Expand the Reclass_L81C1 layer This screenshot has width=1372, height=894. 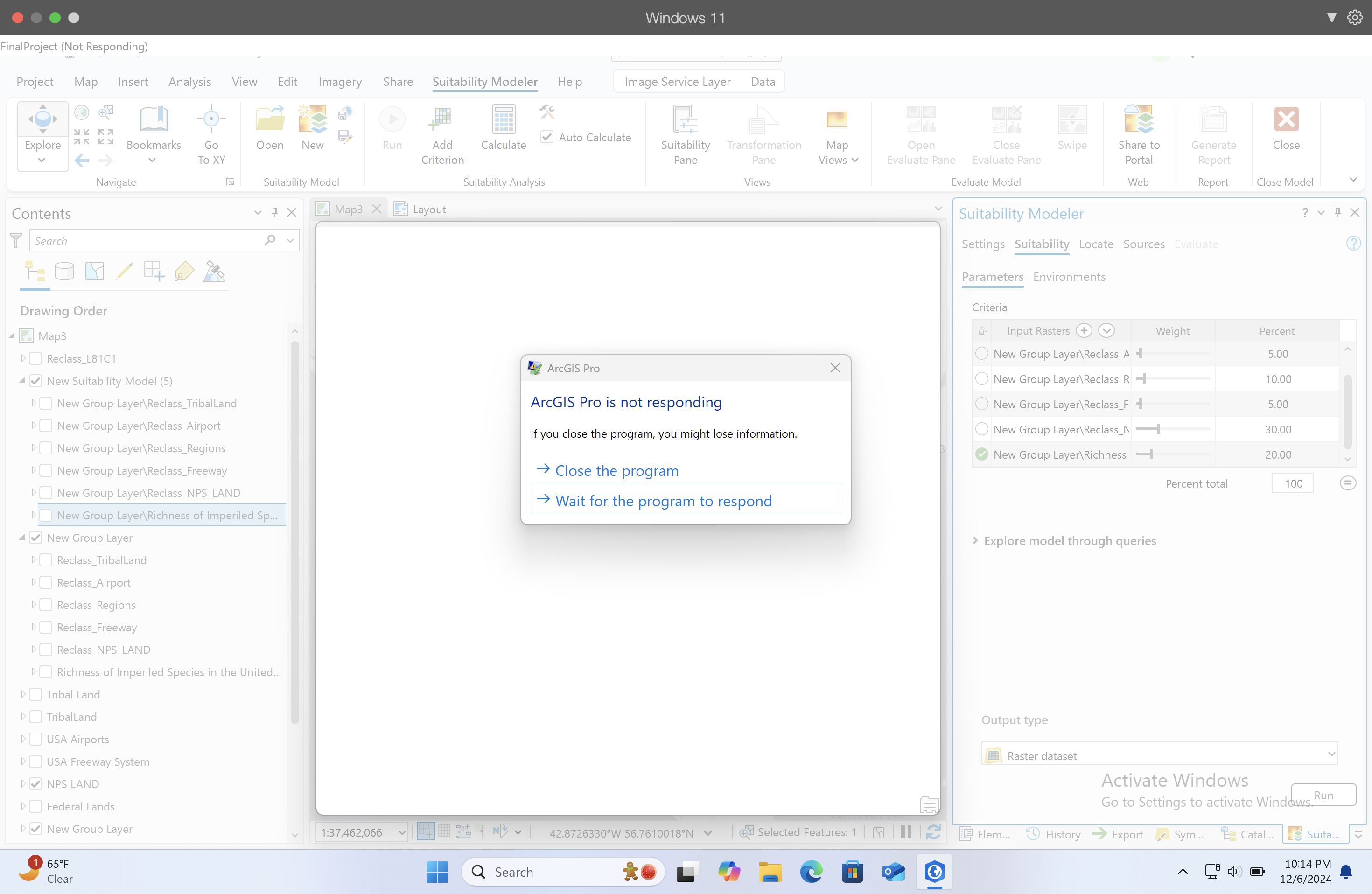(x=23, y=358)
